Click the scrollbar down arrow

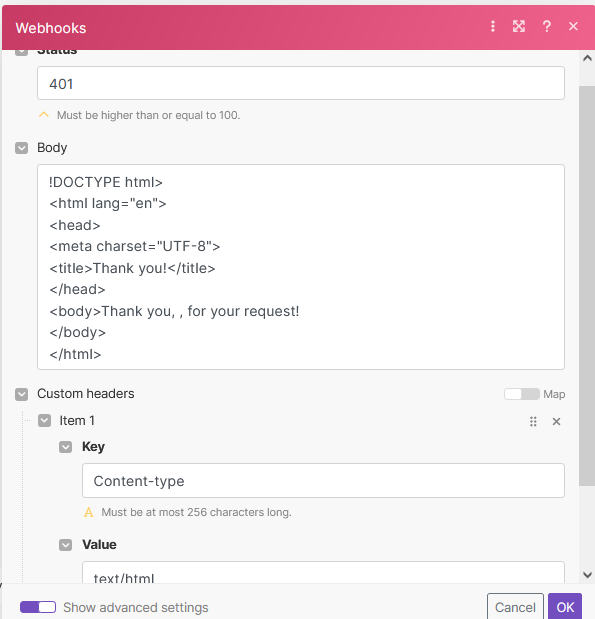tap(587, 575)
